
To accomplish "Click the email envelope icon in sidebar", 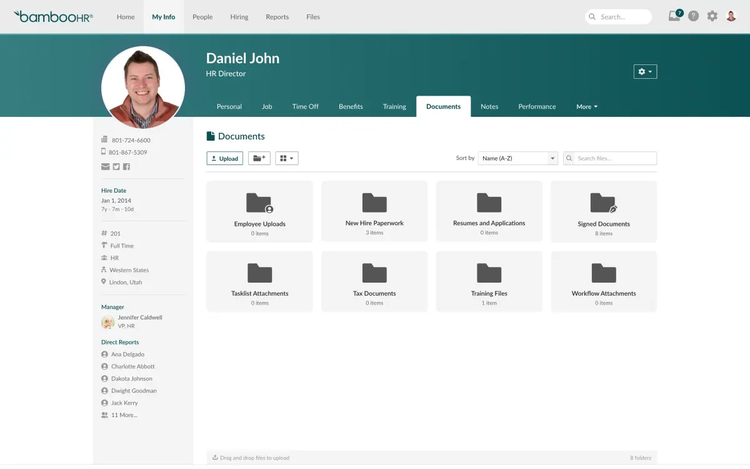I will pyautogui.click(x=105, y=166).
